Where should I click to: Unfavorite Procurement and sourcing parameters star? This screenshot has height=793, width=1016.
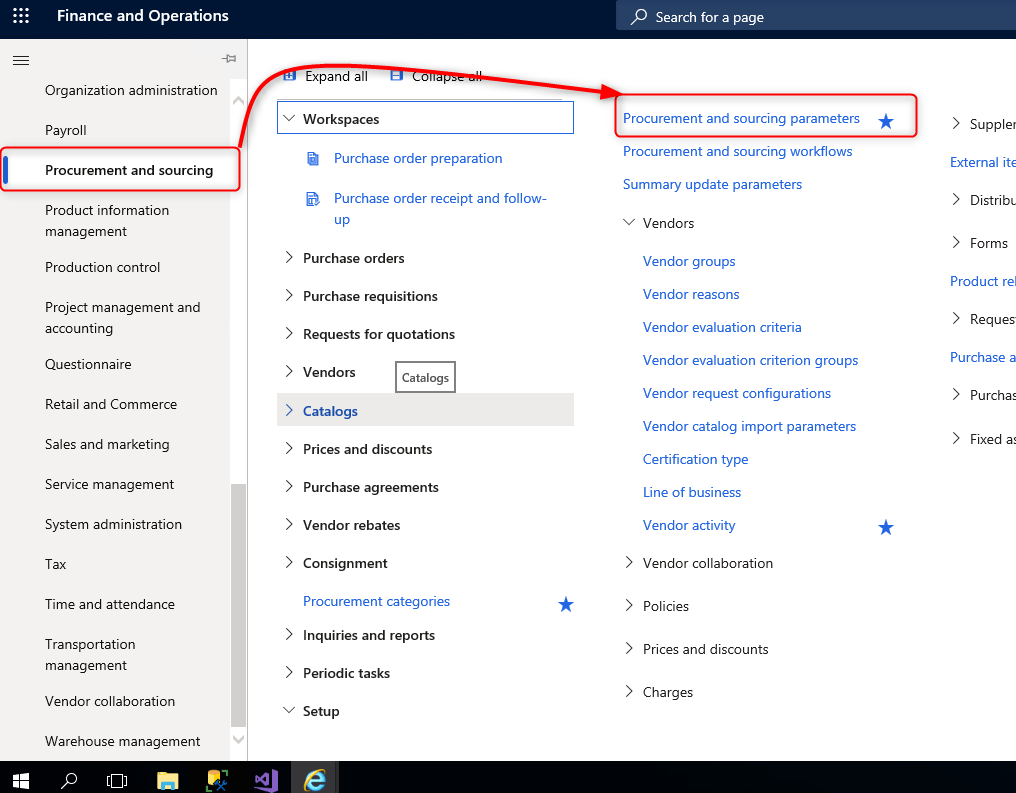[885, 120]
